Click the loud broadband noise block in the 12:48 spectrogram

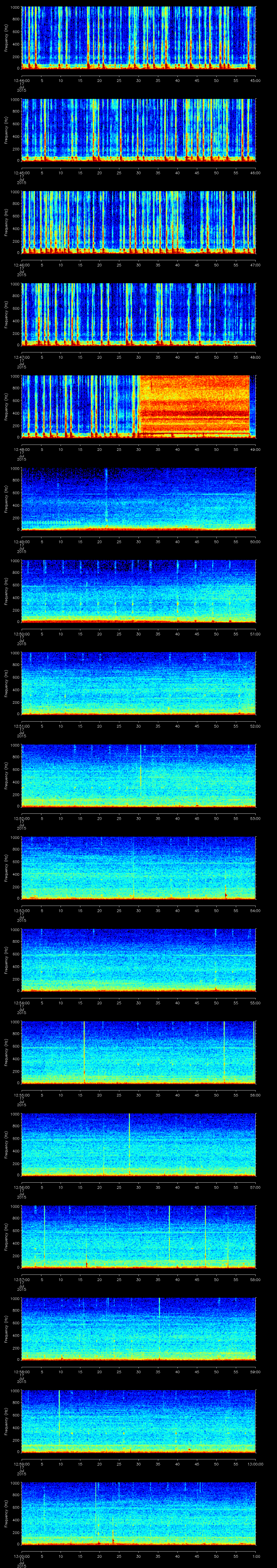[195, 405]
